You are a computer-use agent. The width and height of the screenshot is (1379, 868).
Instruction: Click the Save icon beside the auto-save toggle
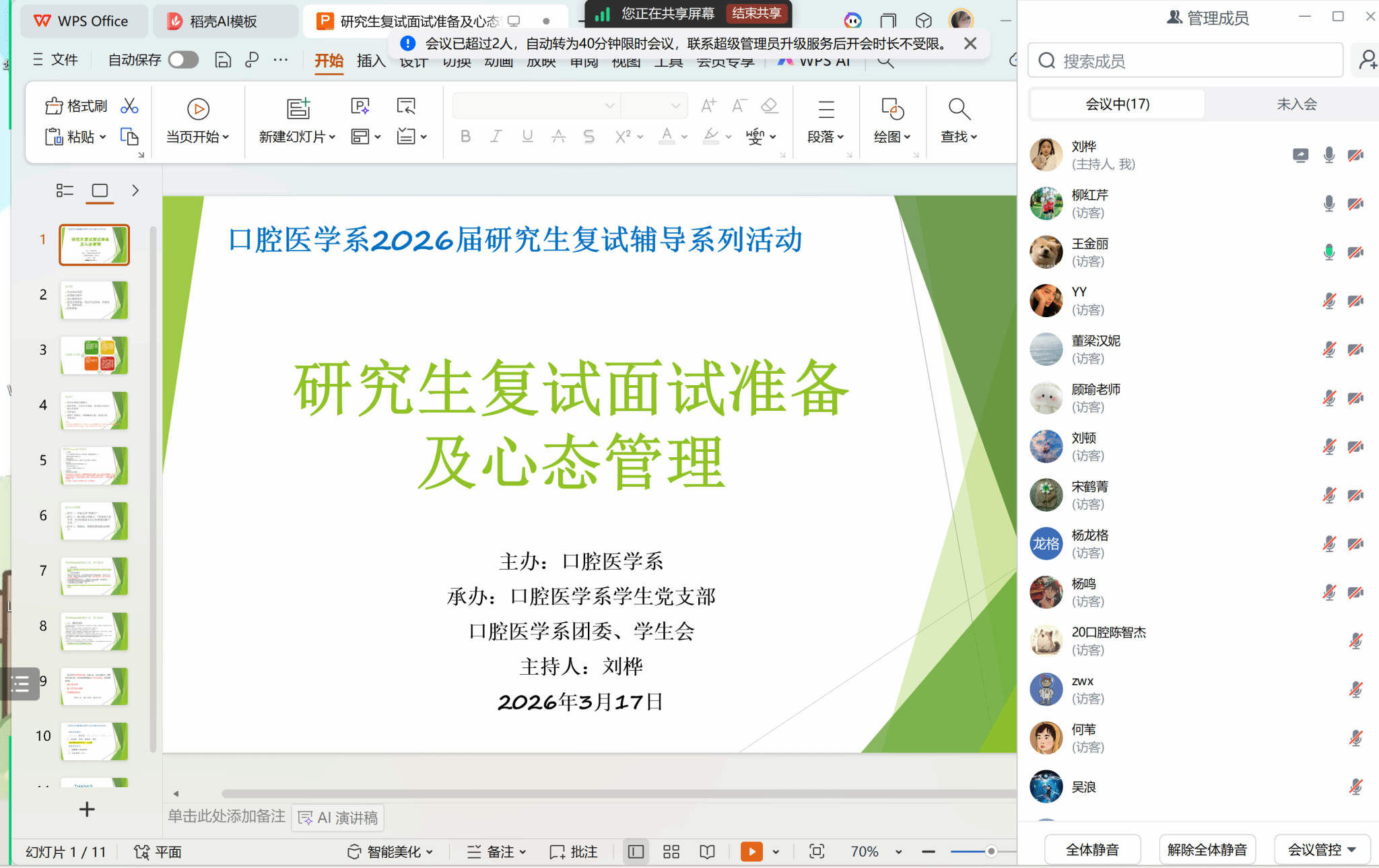tap(223, 61)
